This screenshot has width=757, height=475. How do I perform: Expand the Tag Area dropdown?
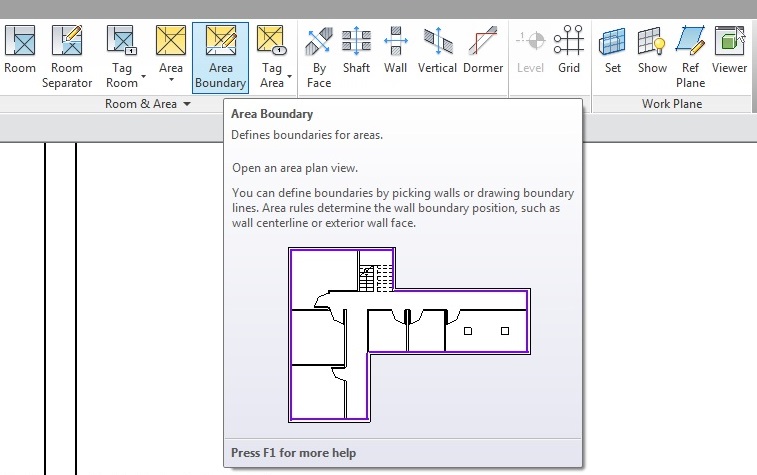pyautogui.click(x=290, y=76)
